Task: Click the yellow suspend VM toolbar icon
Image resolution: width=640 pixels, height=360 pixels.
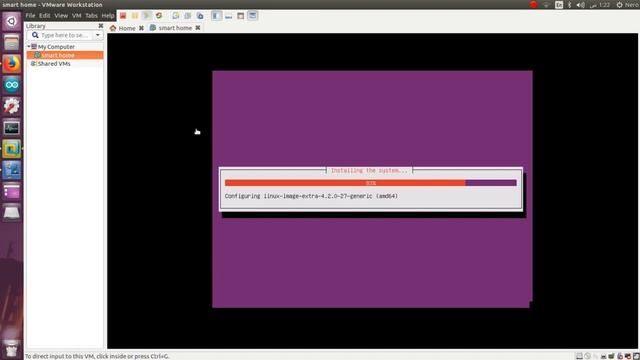Action: pyautogui.click(x=135, y=16)
